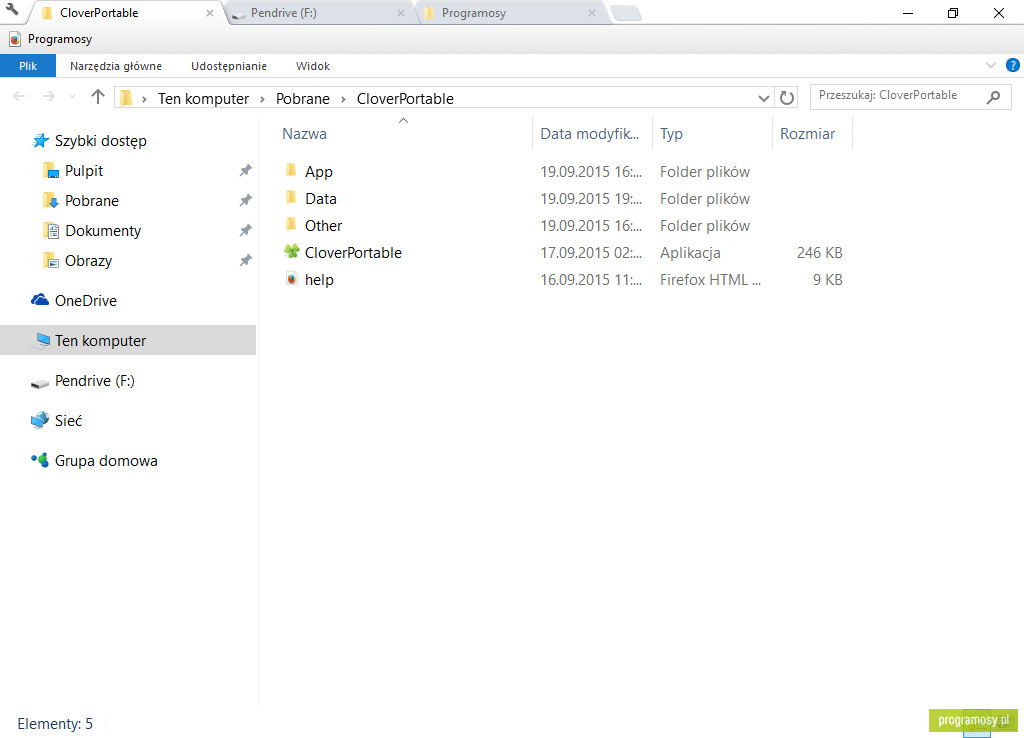
Task: Click pin icon next to Pobrane
Action: [246, 201]
